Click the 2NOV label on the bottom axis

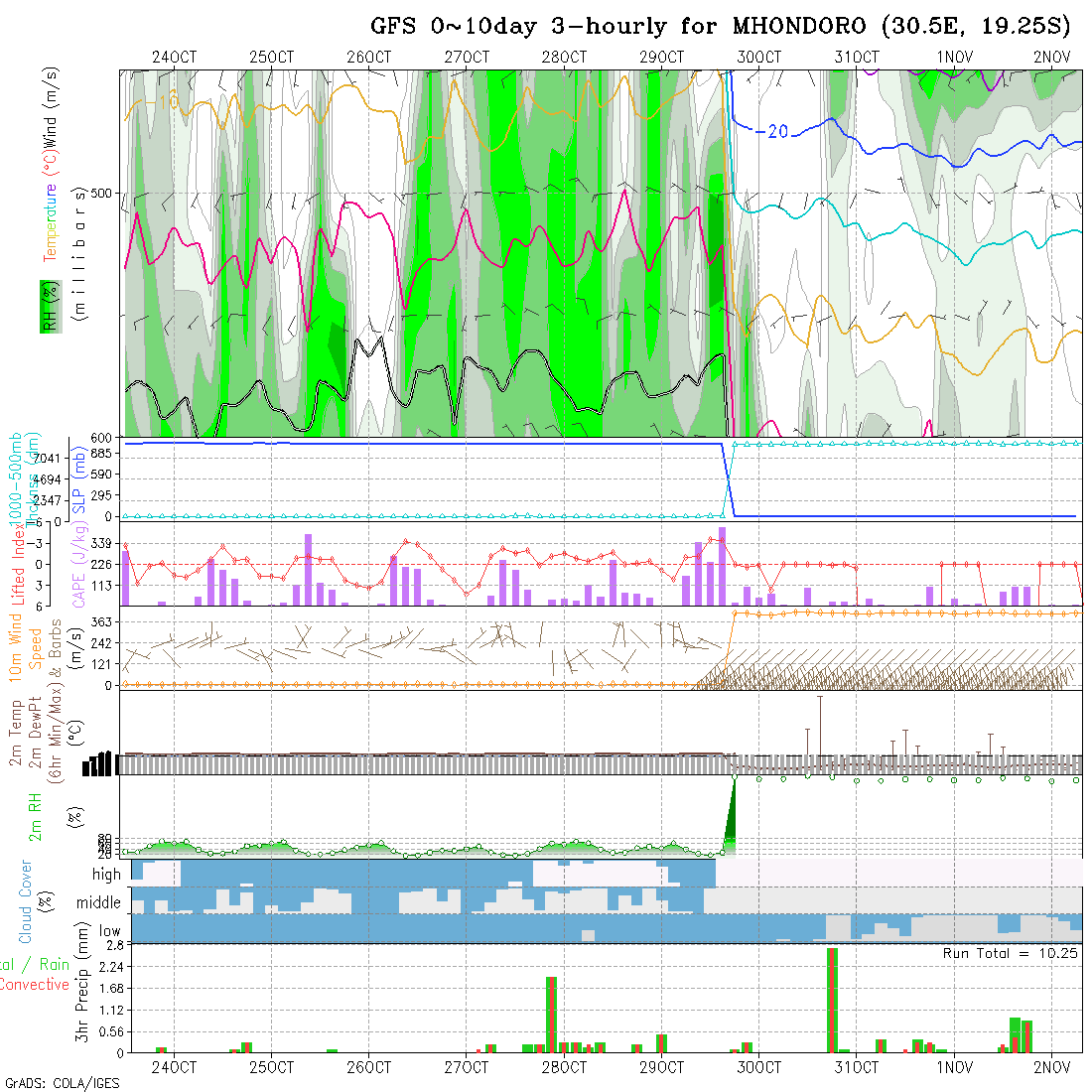click(x=1051, y=1067)
